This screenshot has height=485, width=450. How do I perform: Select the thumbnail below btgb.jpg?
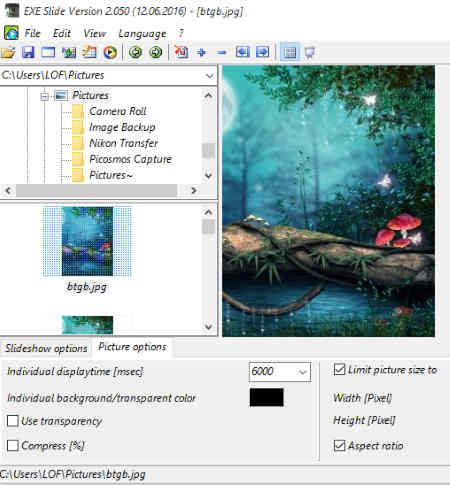pyautogui.click(x=87, y=325)
